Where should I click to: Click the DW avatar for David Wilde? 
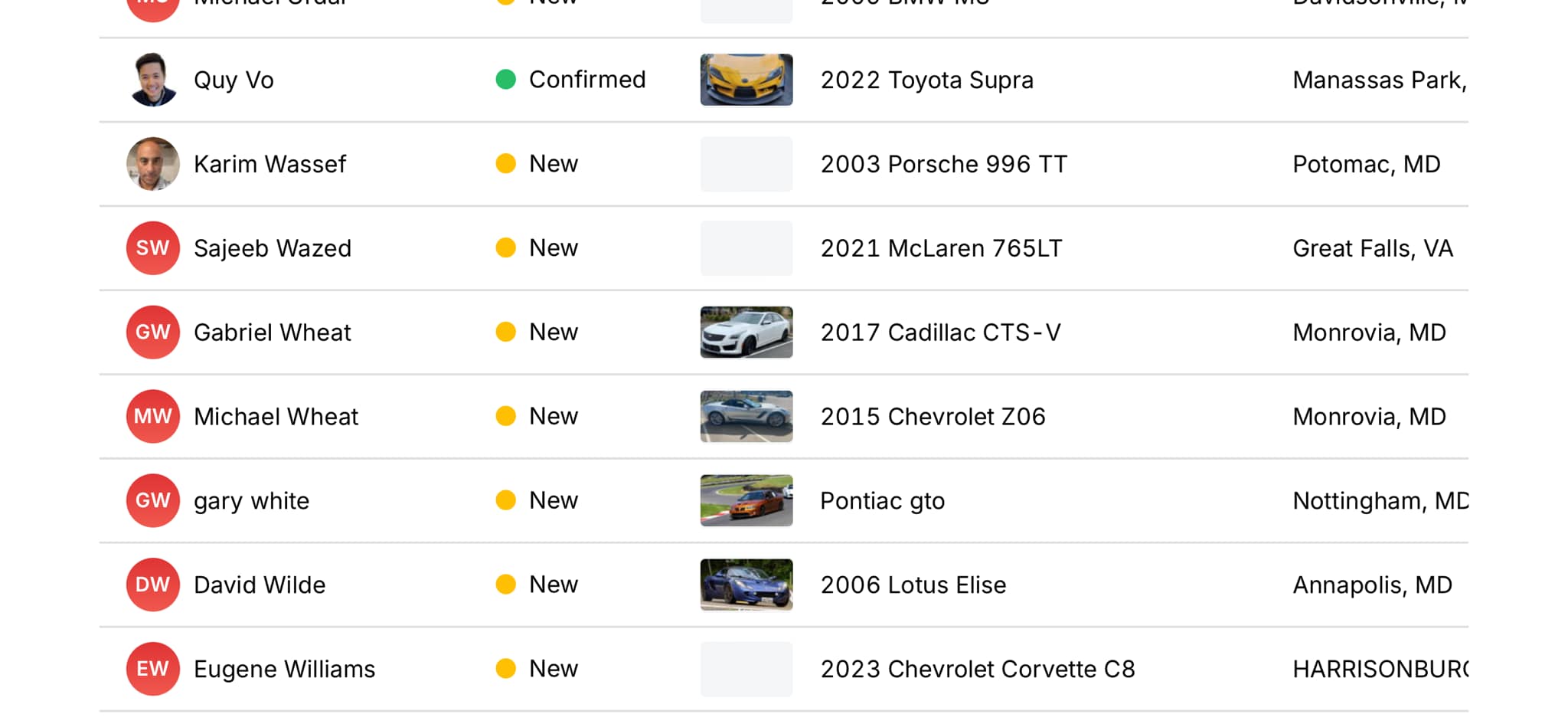153,585
